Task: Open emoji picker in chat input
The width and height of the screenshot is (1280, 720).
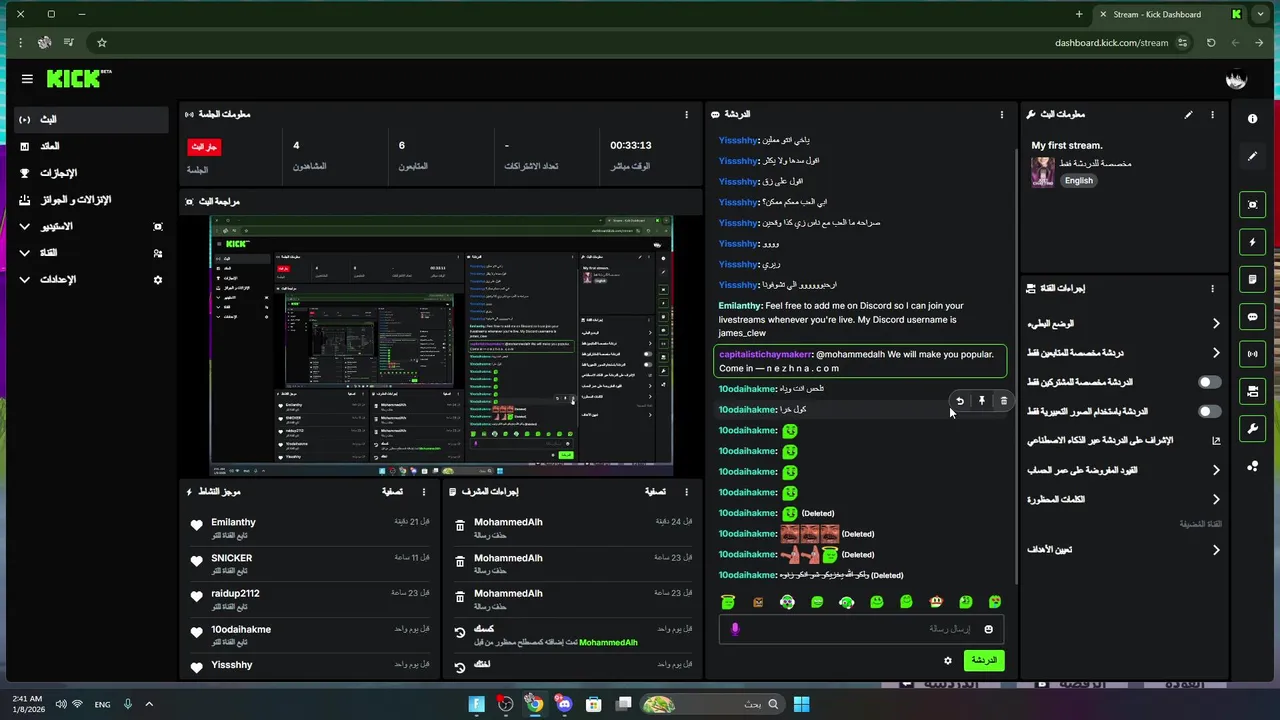Action: click(x=988, y=629)
